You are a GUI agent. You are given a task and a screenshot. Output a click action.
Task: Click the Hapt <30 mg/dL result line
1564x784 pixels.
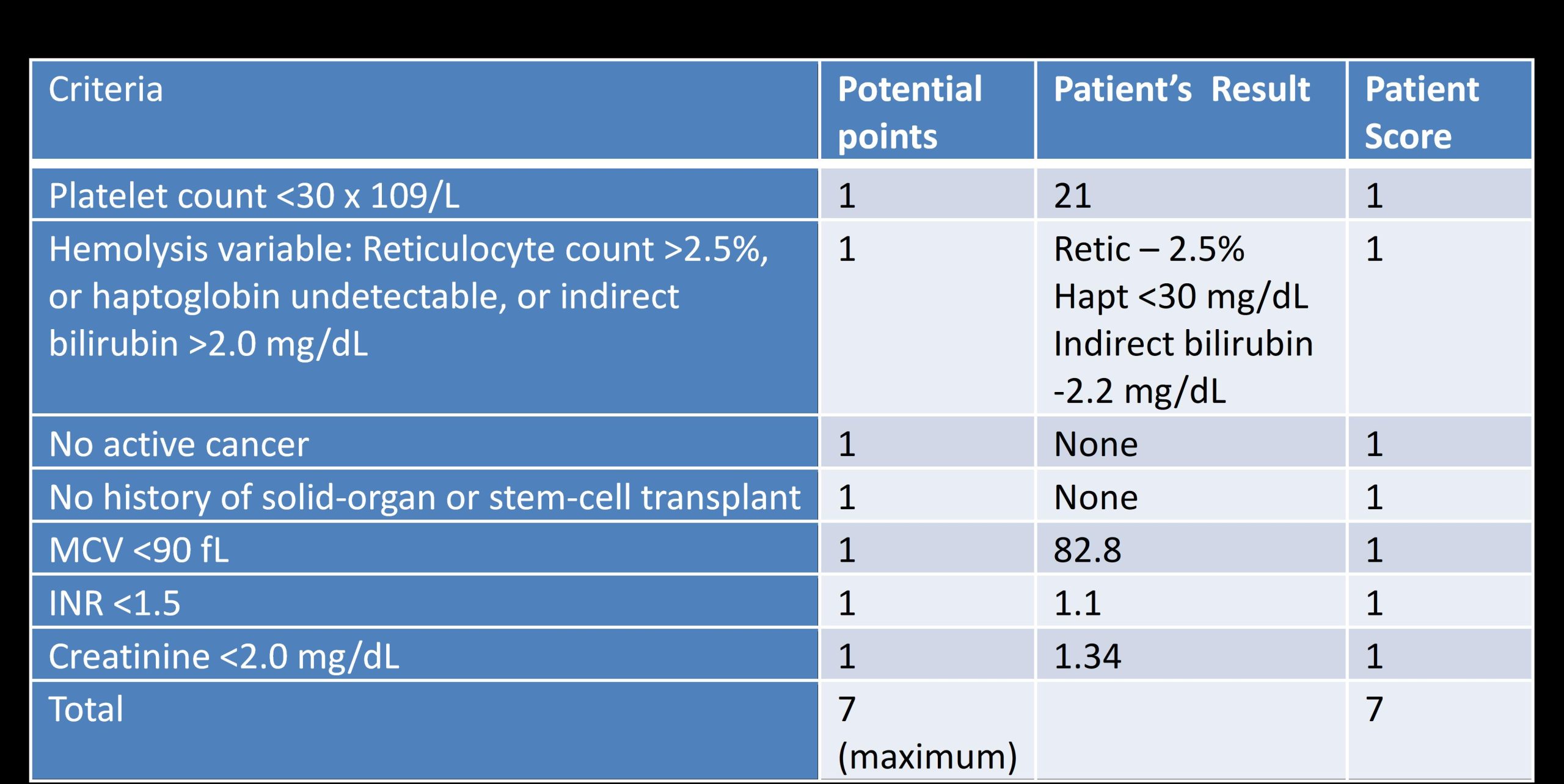[1180, 297]
